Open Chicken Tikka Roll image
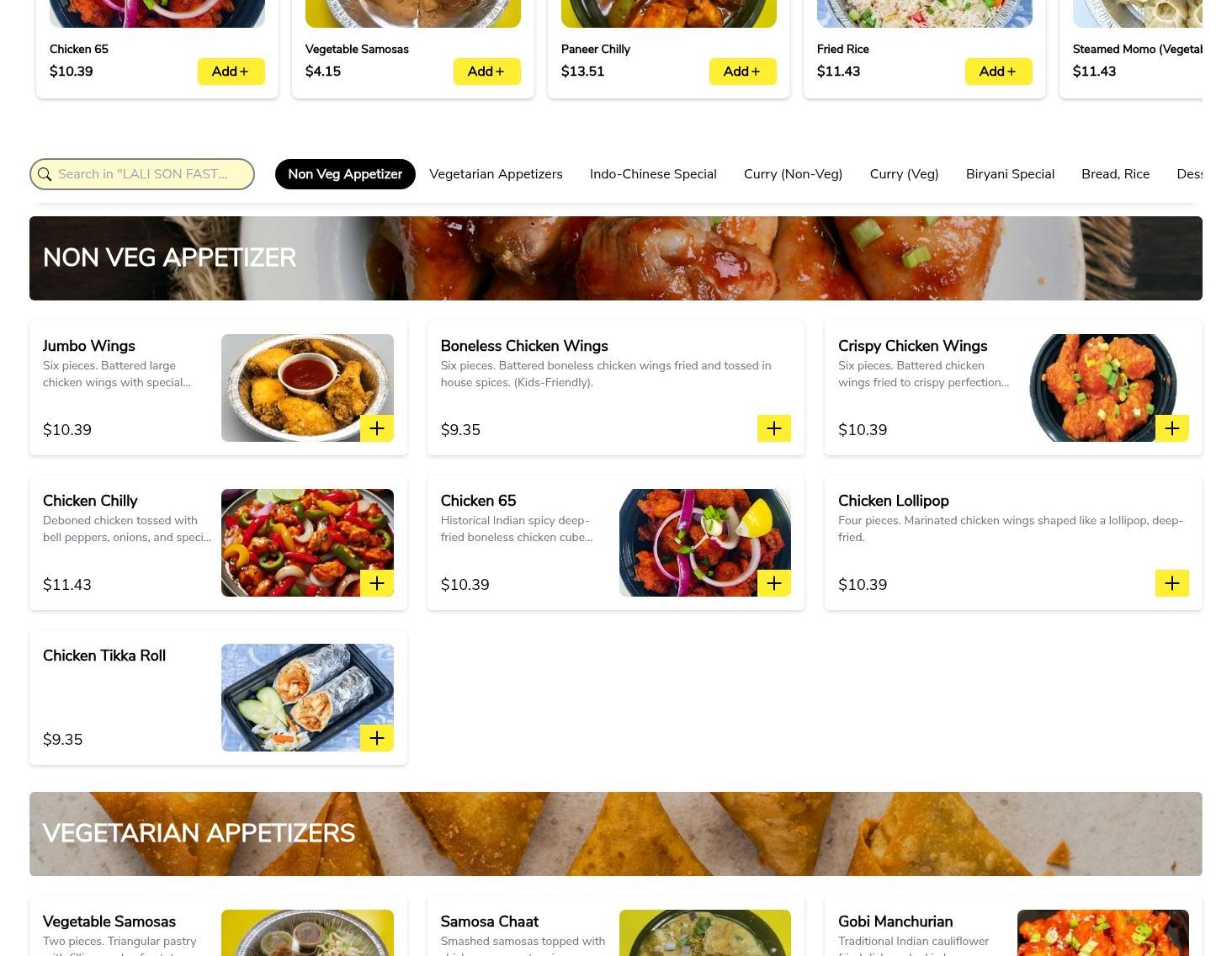 307,698
